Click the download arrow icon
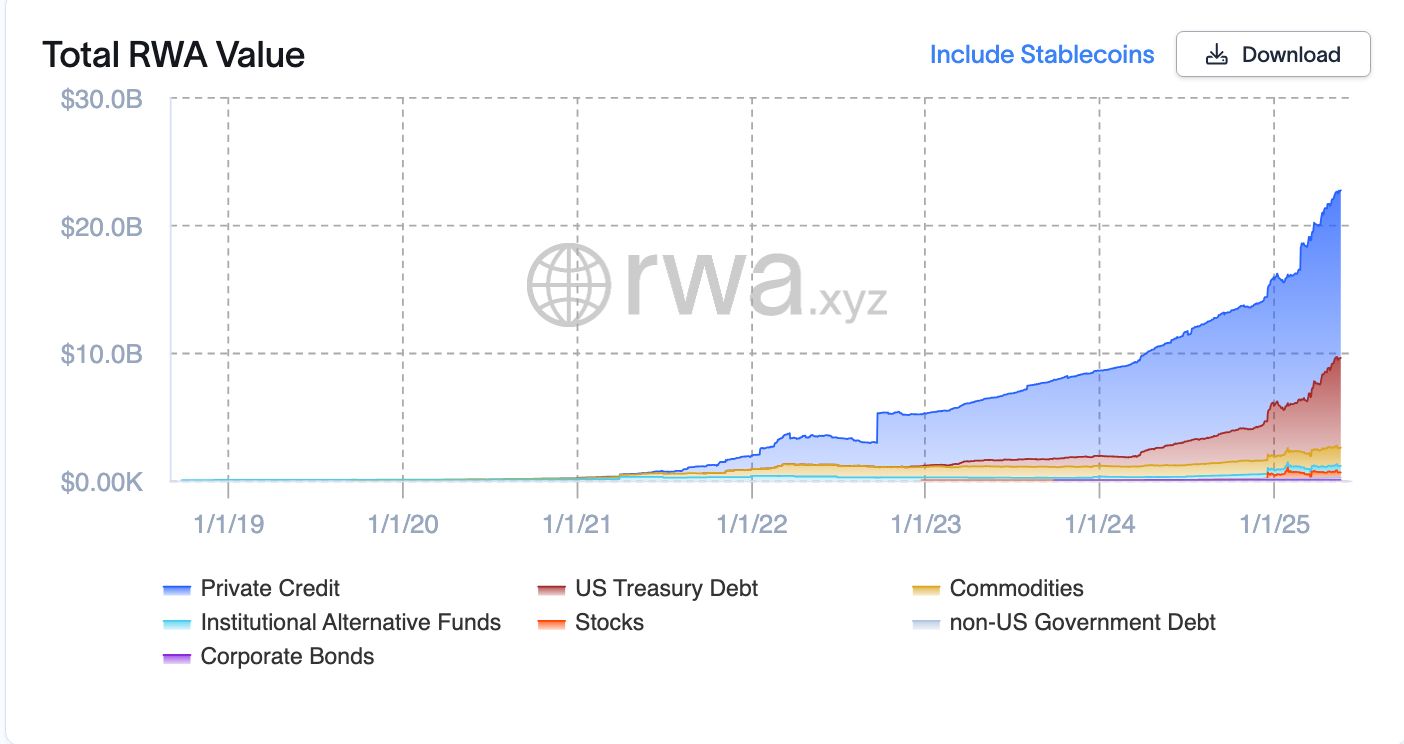Viewport: 1404px width, 744px height. [x=1216, y=55]
